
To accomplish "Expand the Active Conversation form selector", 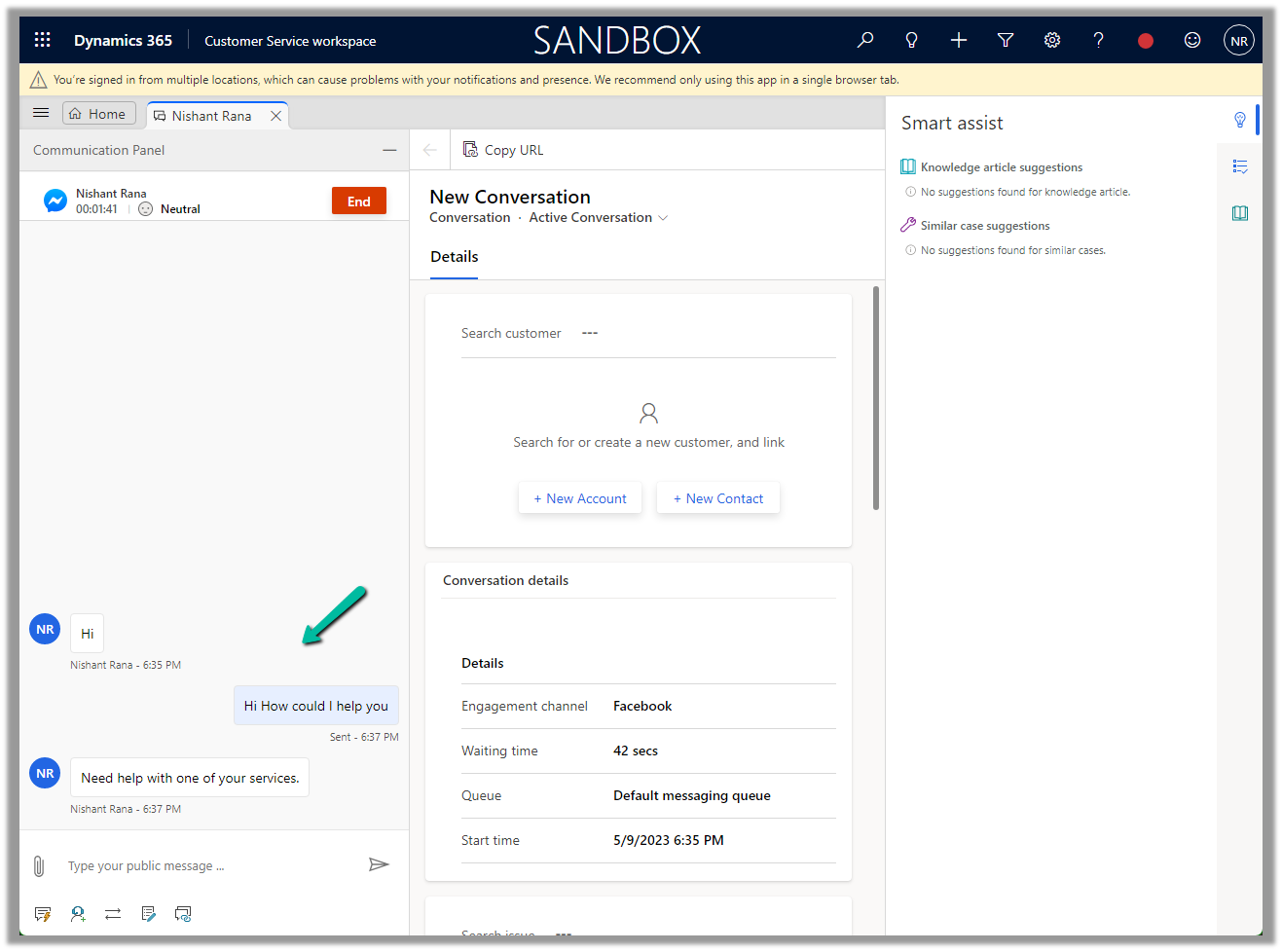I will tap(663, 218).
